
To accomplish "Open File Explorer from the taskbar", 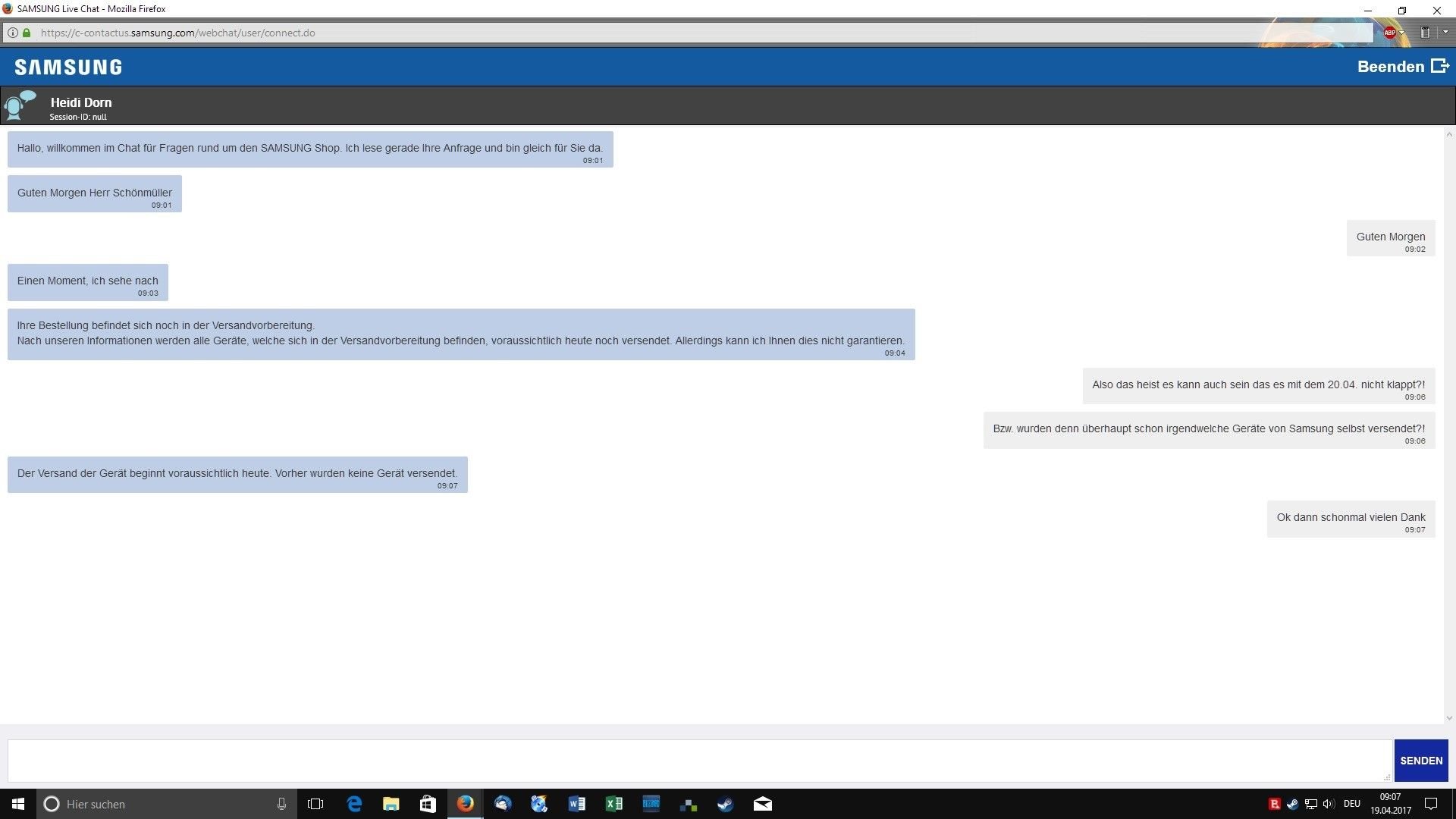I will [391, 804].
